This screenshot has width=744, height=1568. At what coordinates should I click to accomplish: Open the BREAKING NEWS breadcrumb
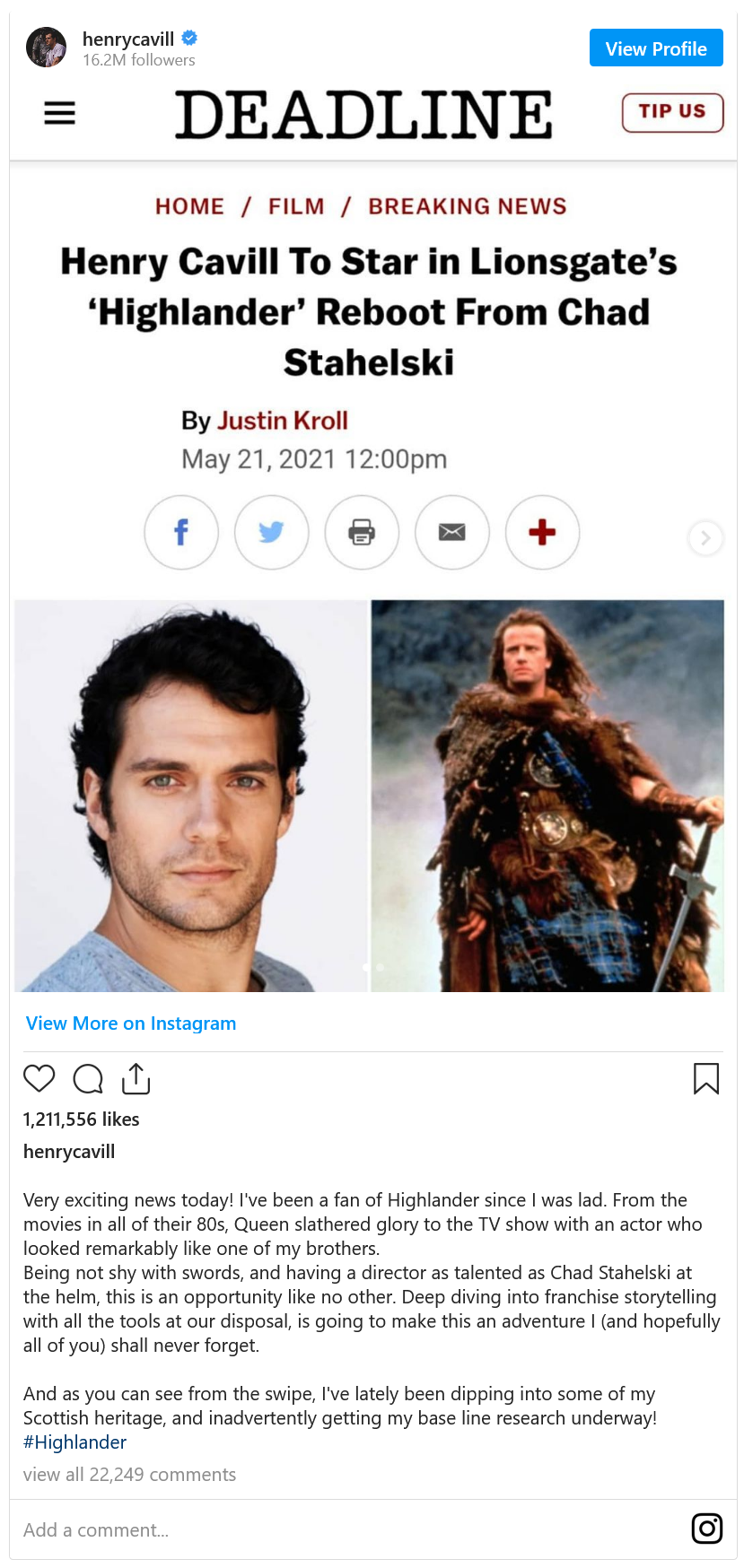(468, 206)
